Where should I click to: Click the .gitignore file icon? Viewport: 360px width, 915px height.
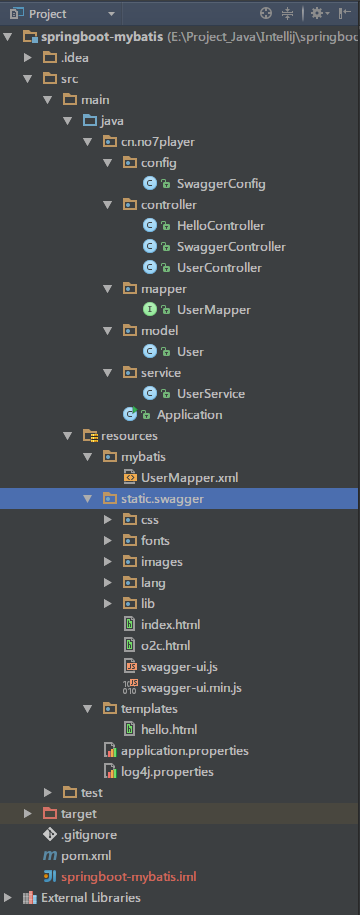(x=50, y=834)
